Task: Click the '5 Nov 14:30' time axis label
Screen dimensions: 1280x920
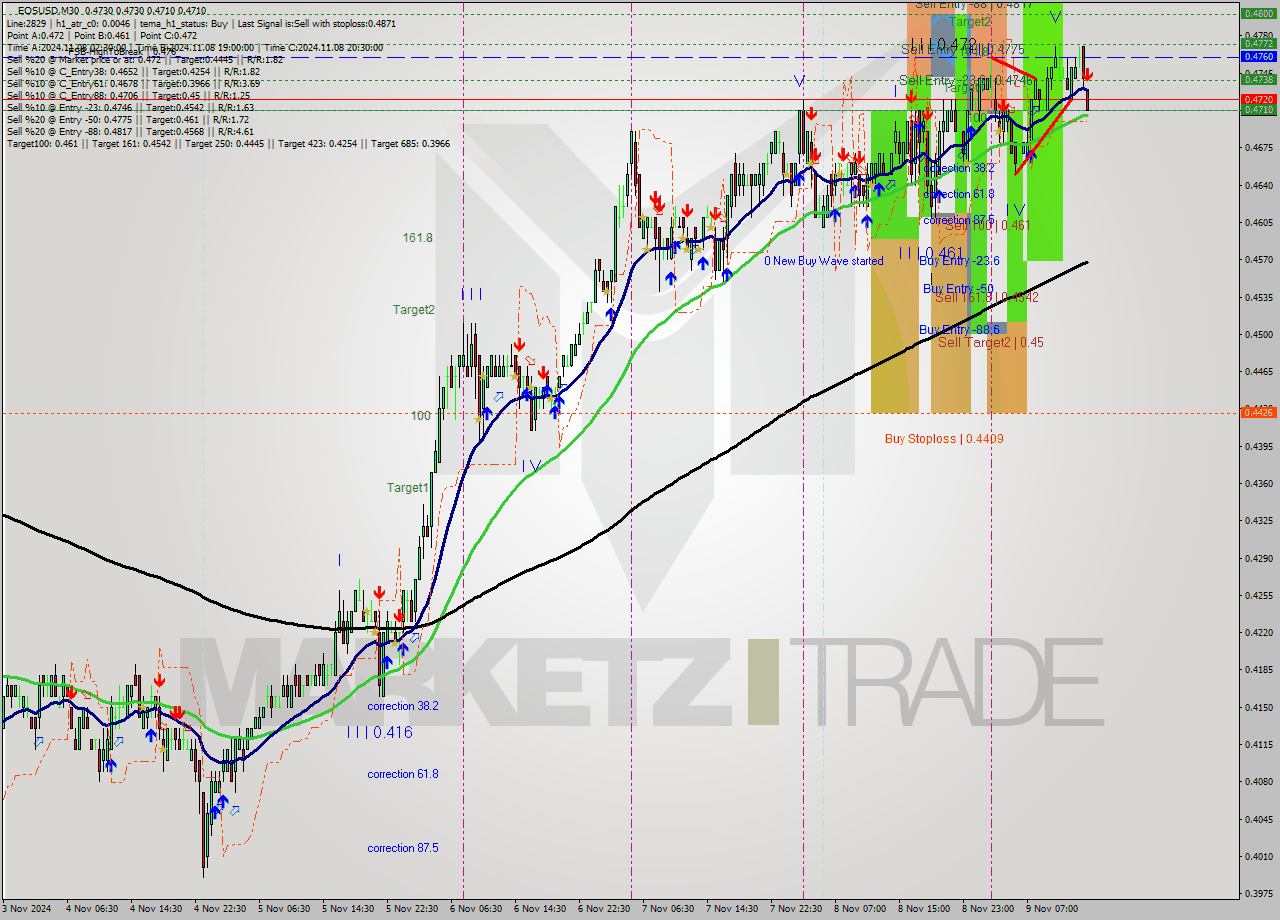Action: (x=348, y=909)
